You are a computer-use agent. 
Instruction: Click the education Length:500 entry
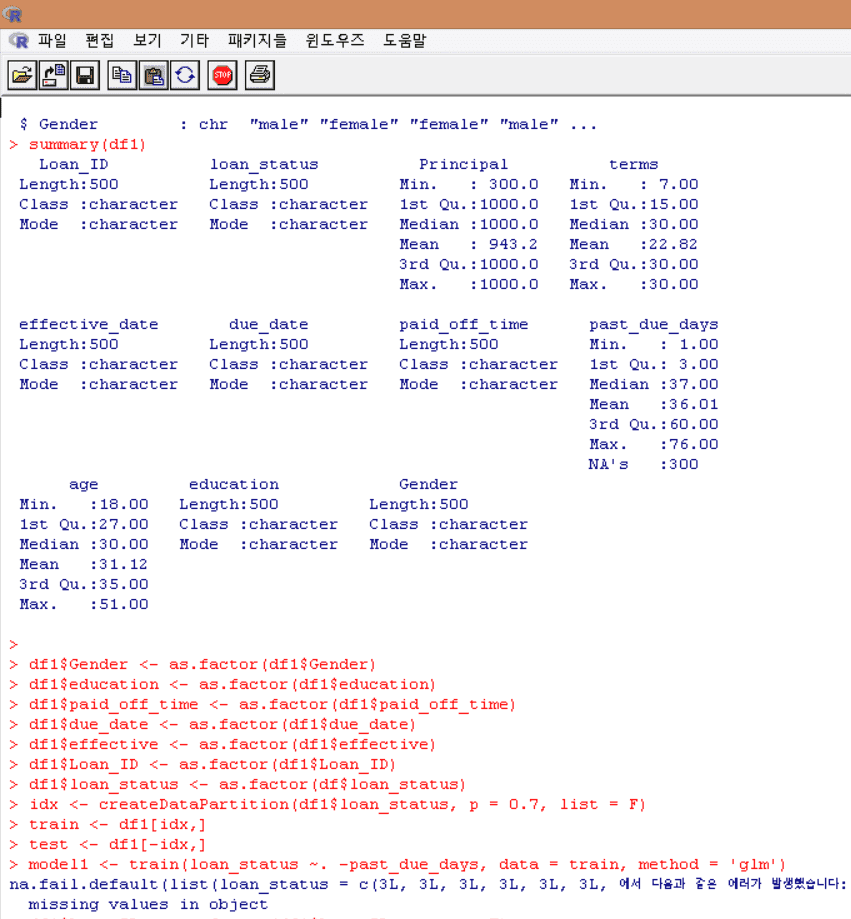pyautogui.click(x=229, y=505)
